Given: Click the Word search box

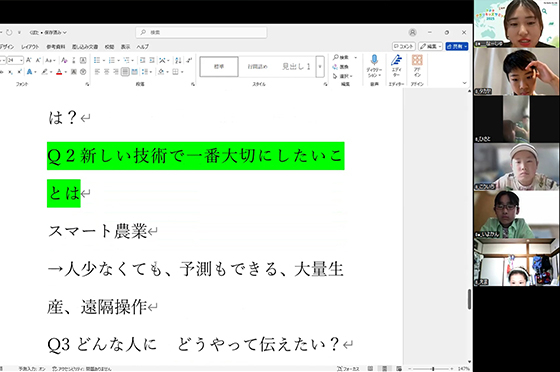Looking at the screenshot, I should [x=201, y=32].
